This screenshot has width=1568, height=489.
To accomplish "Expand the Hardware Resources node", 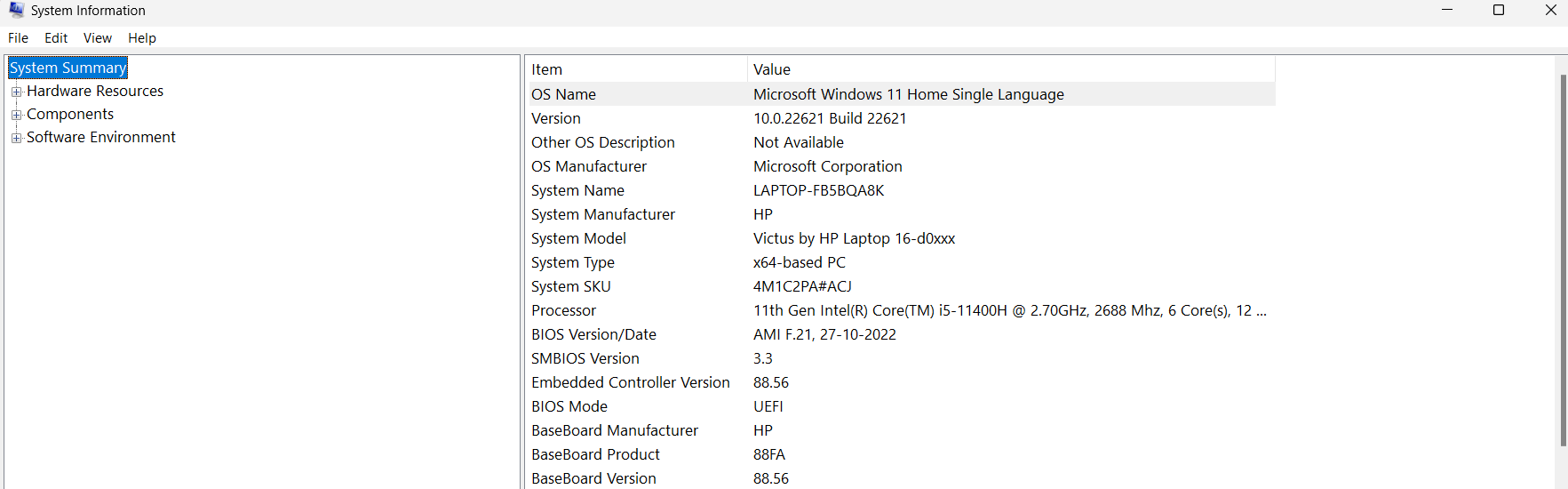I will pyautogui.click(x=16, y=92).
